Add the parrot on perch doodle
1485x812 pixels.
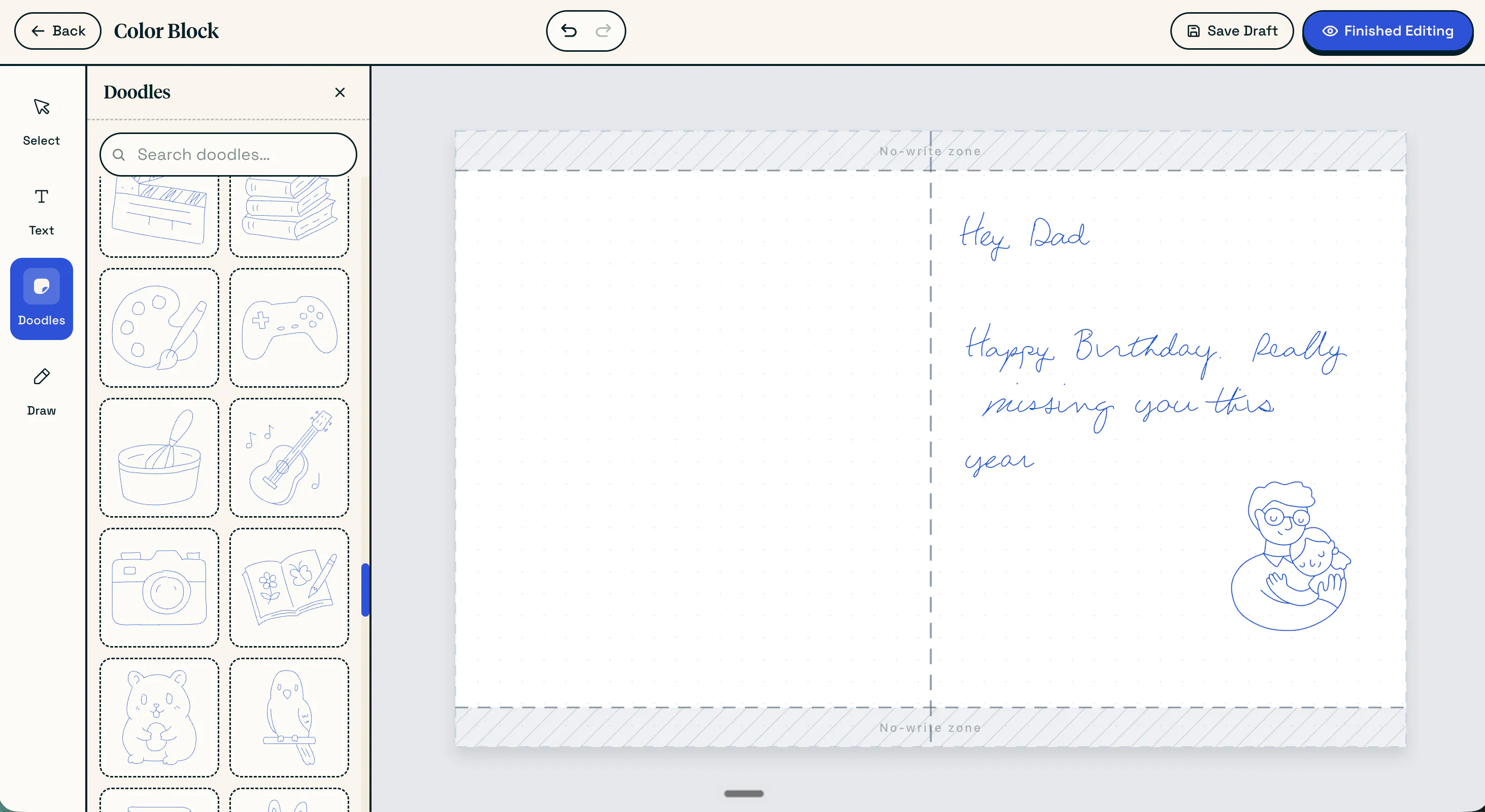tap(289, 718)
